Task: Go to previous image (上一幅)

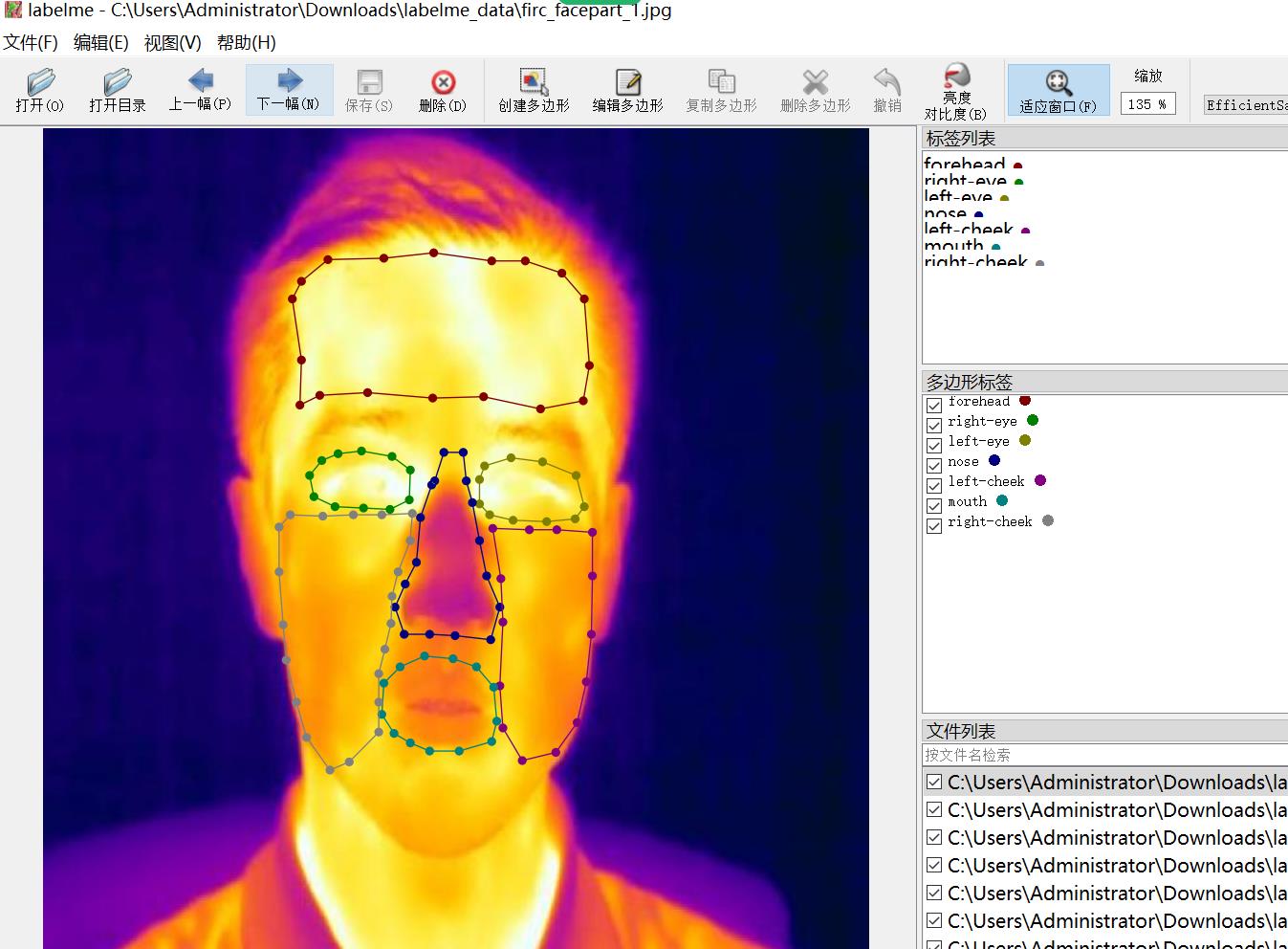Action: tap(200, 91)
